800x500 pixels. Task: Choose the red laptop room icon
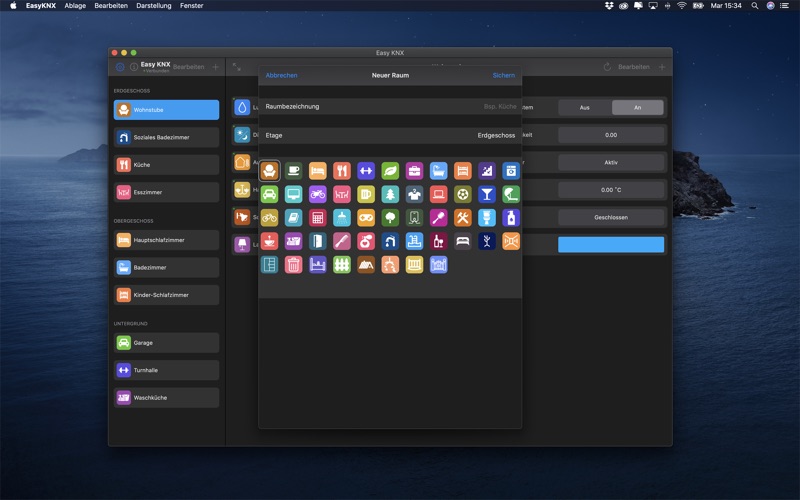[x=438, y=194]
